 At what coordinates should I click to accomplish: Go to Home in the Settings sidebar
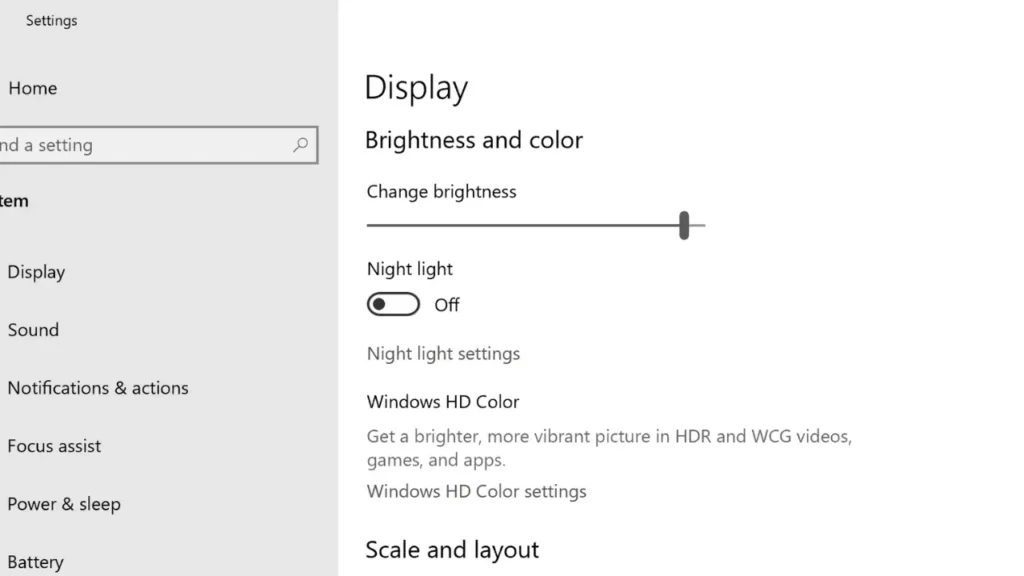point(32,88)
